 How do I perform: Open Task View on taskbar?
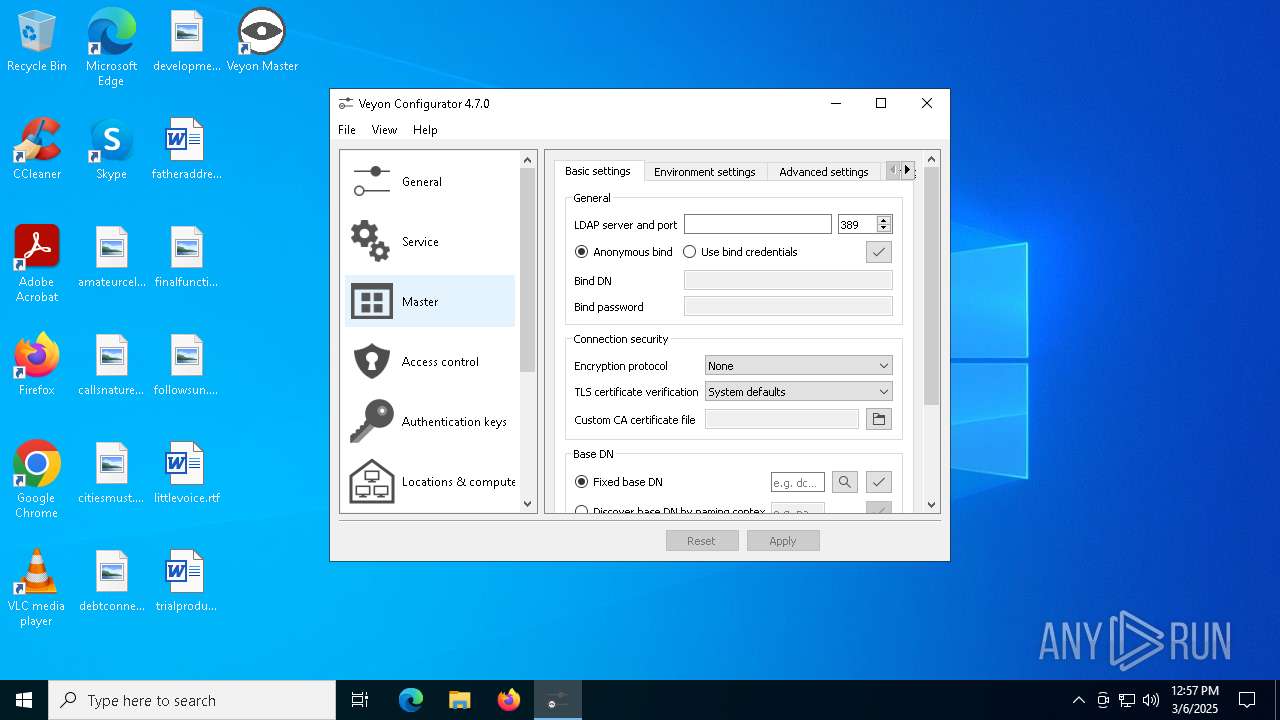click(360, 700)
